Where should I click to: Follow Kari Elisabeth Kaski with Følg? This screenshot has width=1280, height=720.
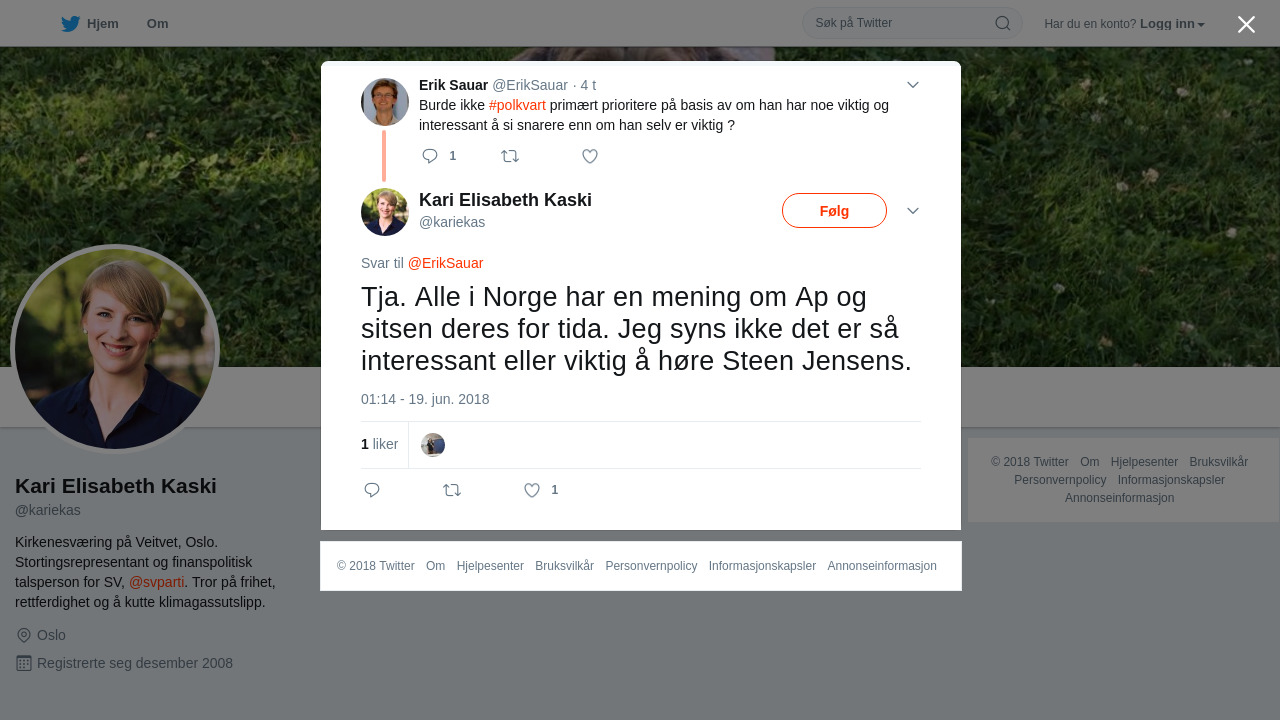(x=834, y=211)
